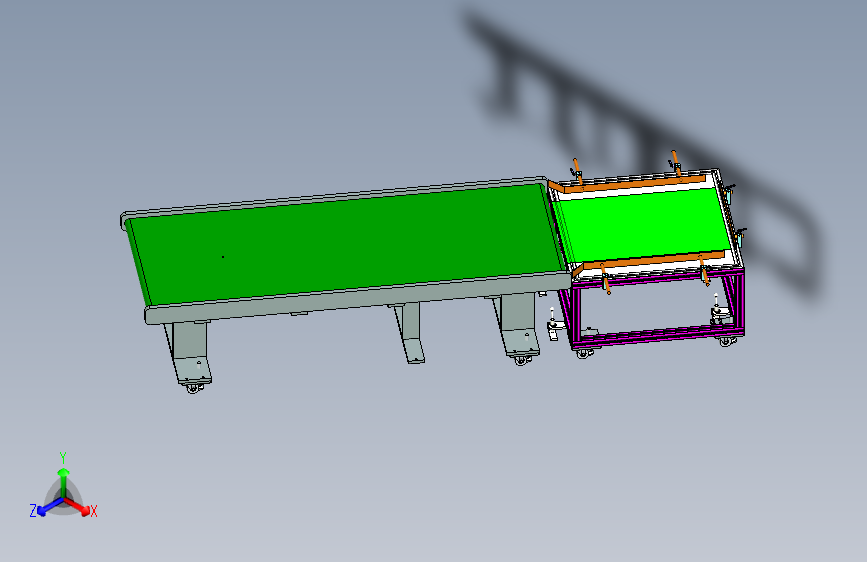Select the grey front side rail of the long conveyor
This screenshot has width=867, height=562.
click(357, 299)
